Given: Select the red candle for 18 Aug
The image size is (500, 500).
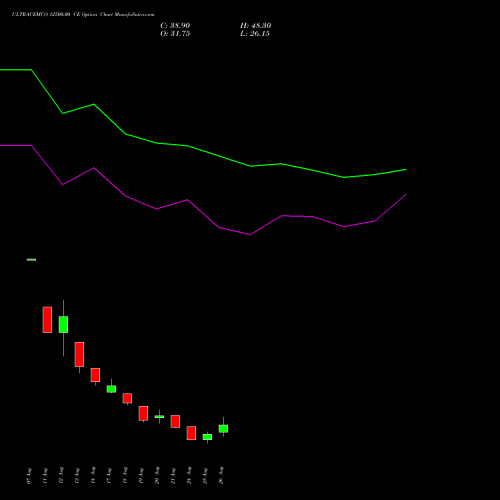Looking at the screenshot, I should (x=127, y=398).
